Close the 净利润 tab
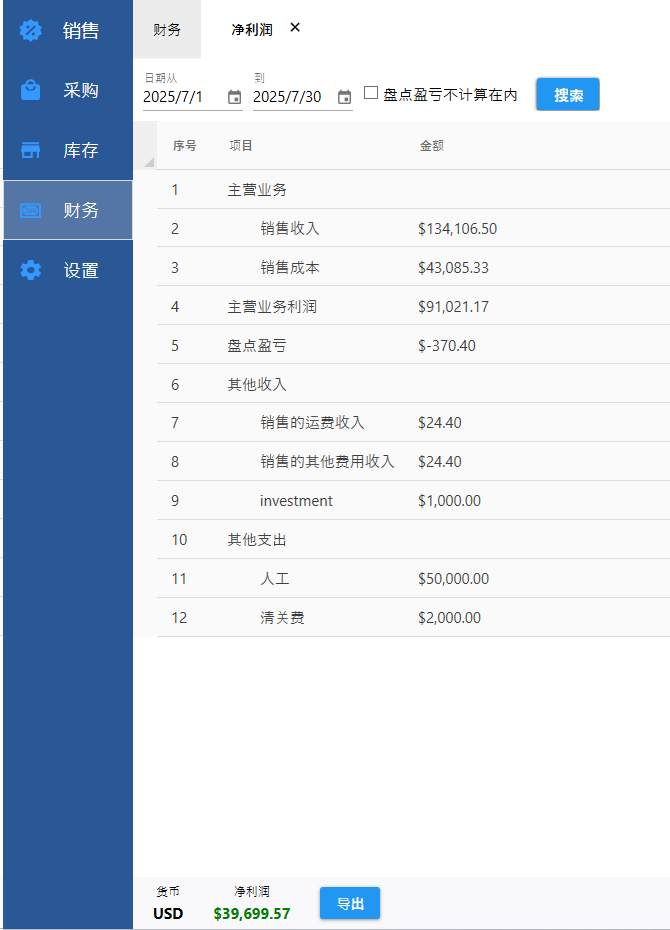 [295, 28]
